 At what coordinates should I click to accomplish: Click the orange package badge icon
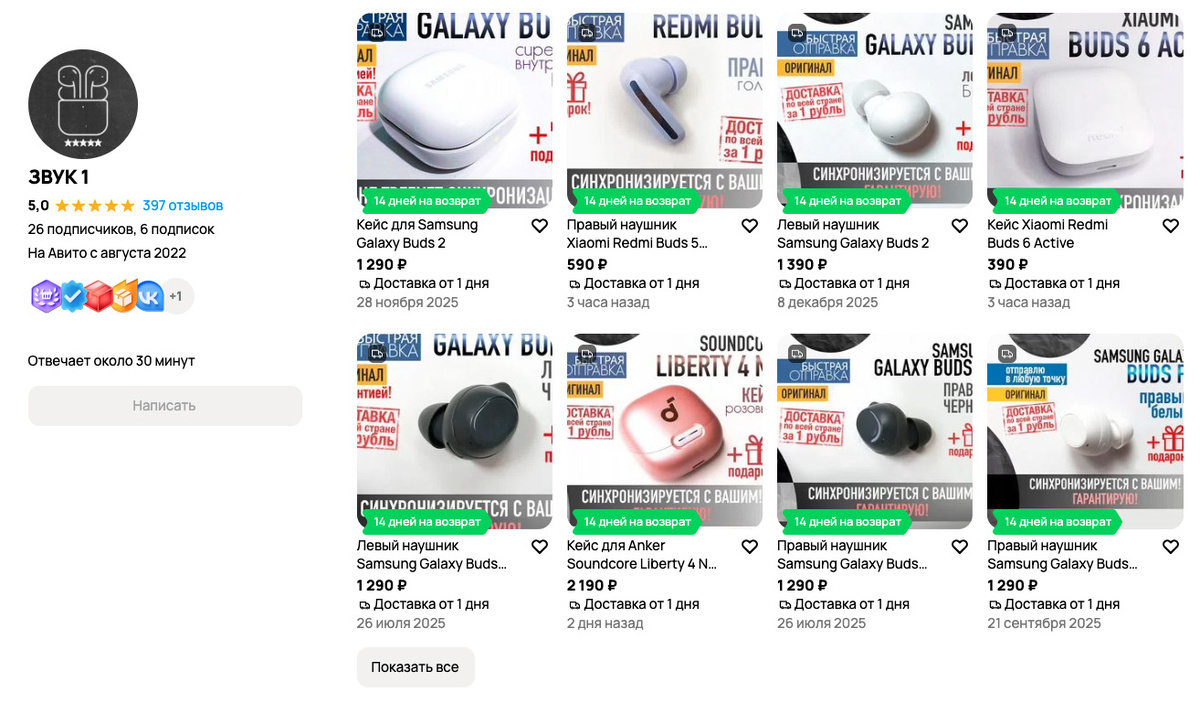124,296
